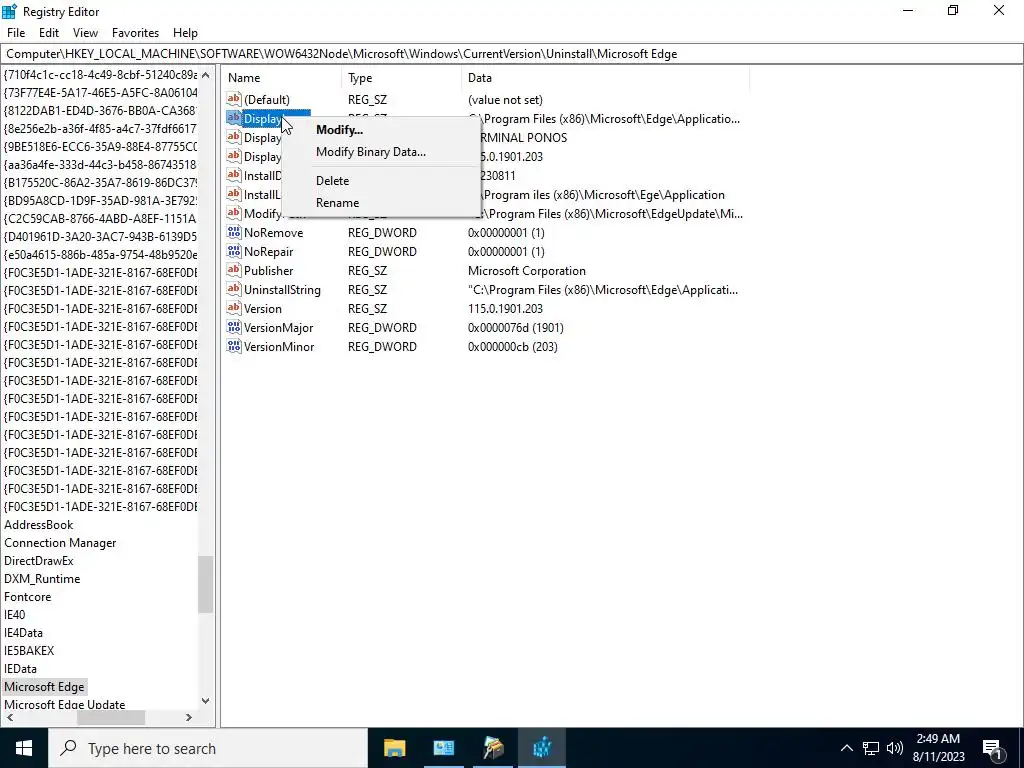
Task: Show hidden tray icons chevron
Action: click(846, 748)
